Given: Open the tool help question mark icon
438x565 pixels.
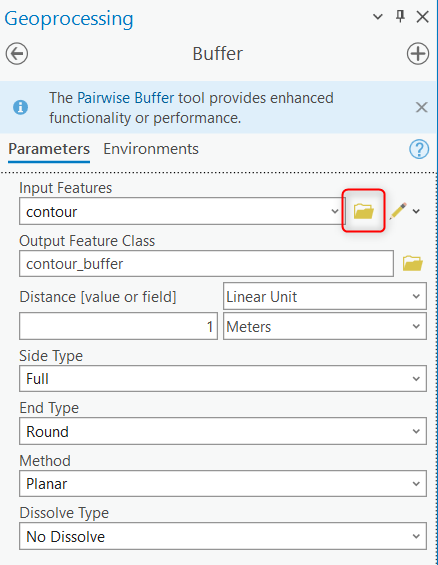Looking at the screenshot, I should [419, 149].
